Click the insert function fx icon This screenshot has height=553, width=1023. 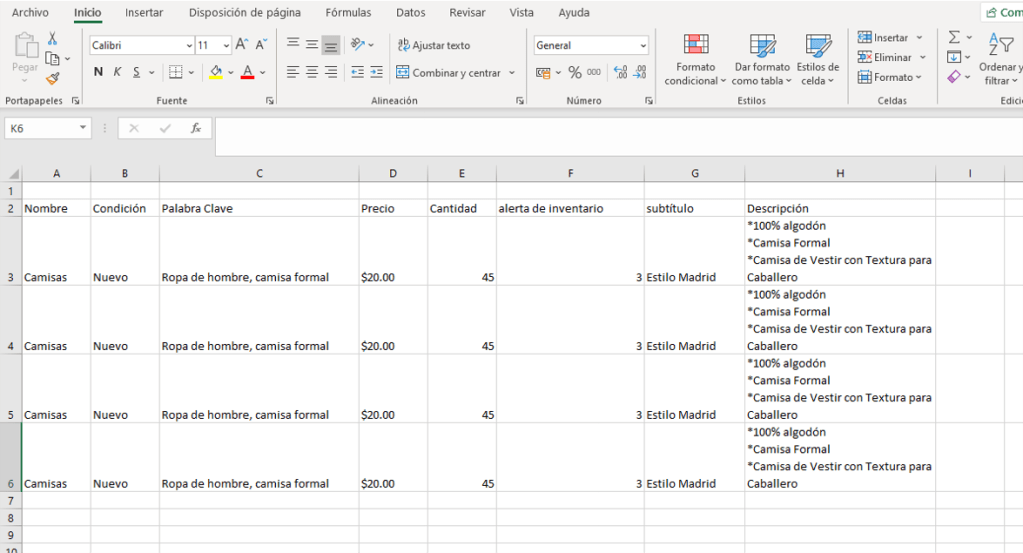[x=196, y=129]
